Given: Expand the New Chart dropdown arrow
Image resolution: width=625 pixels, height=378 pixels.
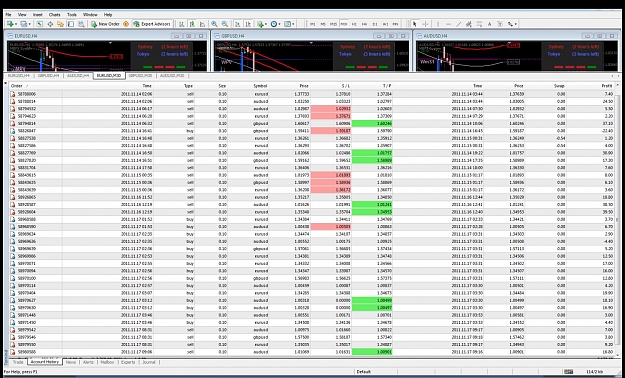Looking at the screenshot, I should 16,24.
